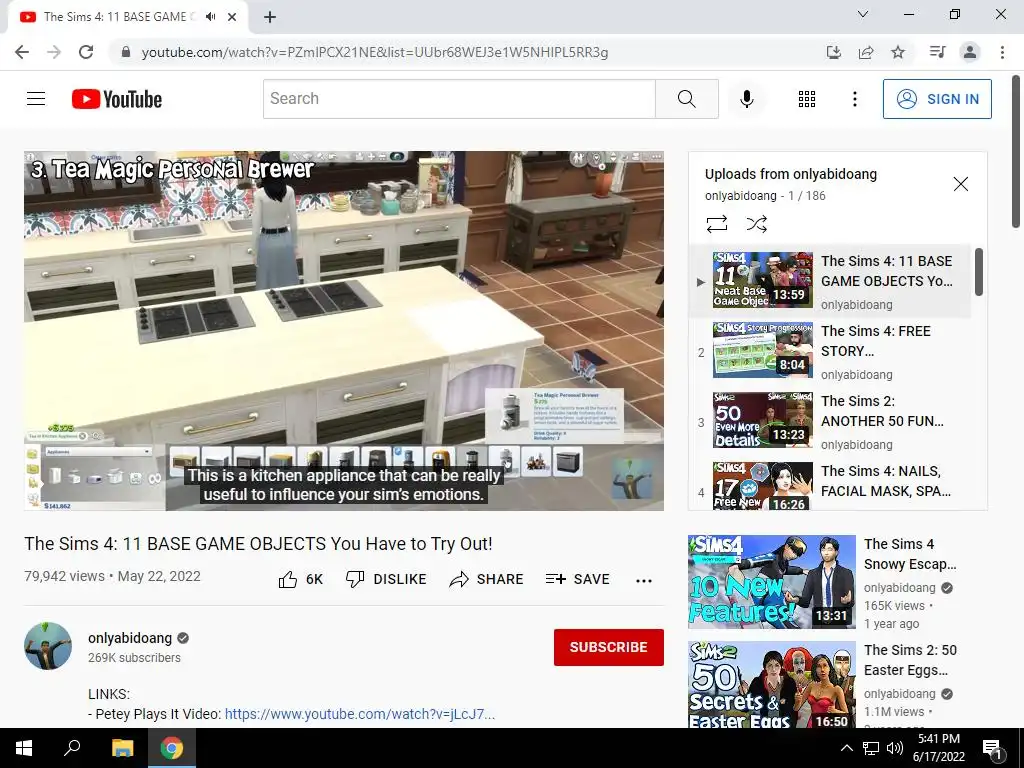Open Chrome media controls icon

click(938, 52)
